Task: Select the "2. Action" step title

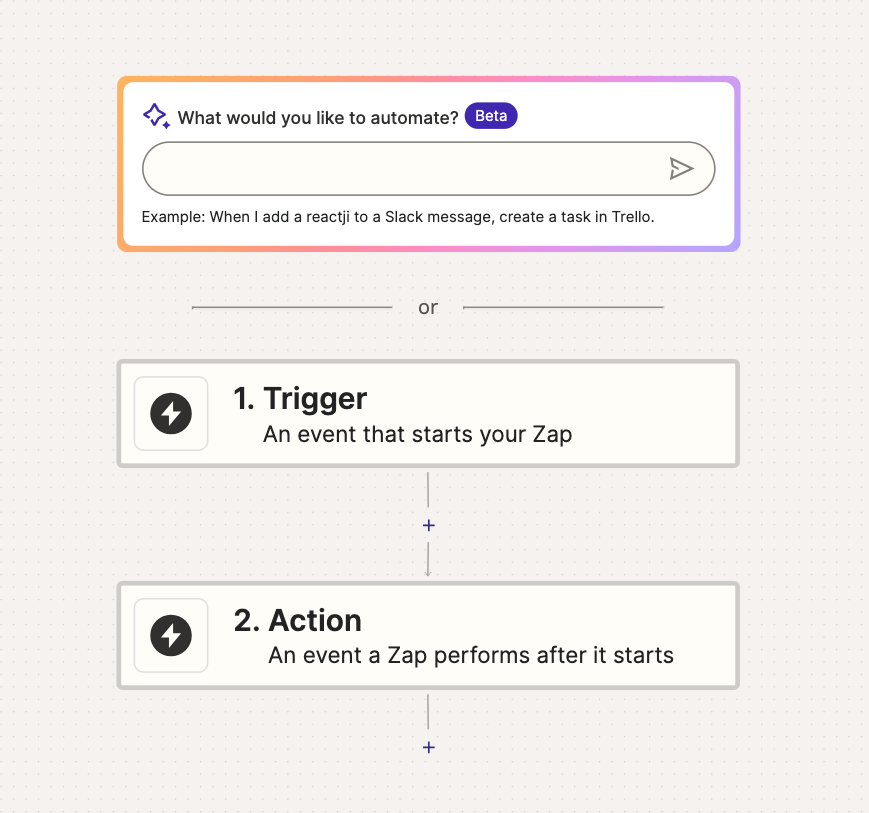Action: [x=298, y=621]
